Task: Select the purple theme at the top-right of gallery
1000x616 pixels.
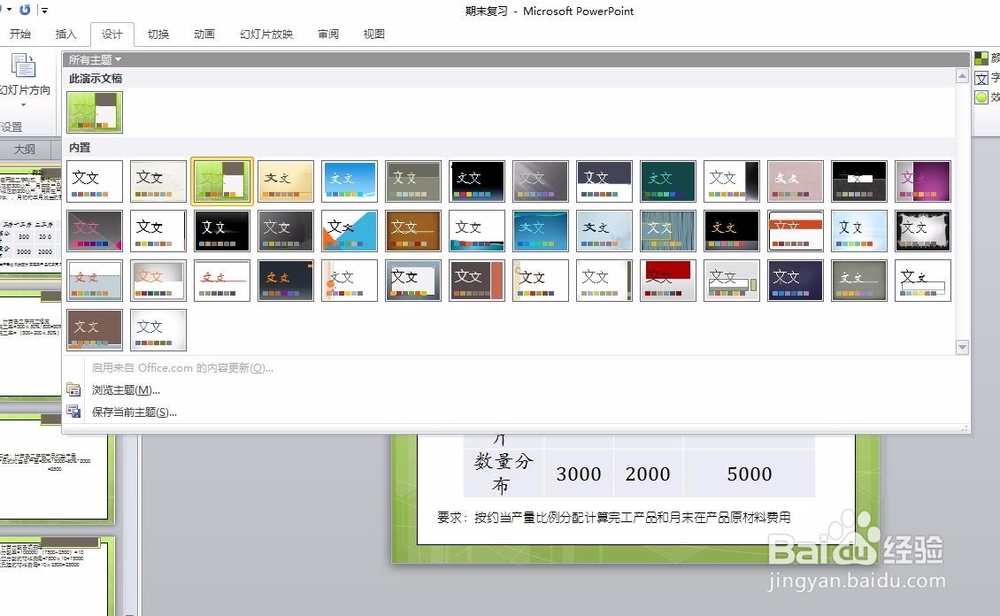Action: coord(922,180)
